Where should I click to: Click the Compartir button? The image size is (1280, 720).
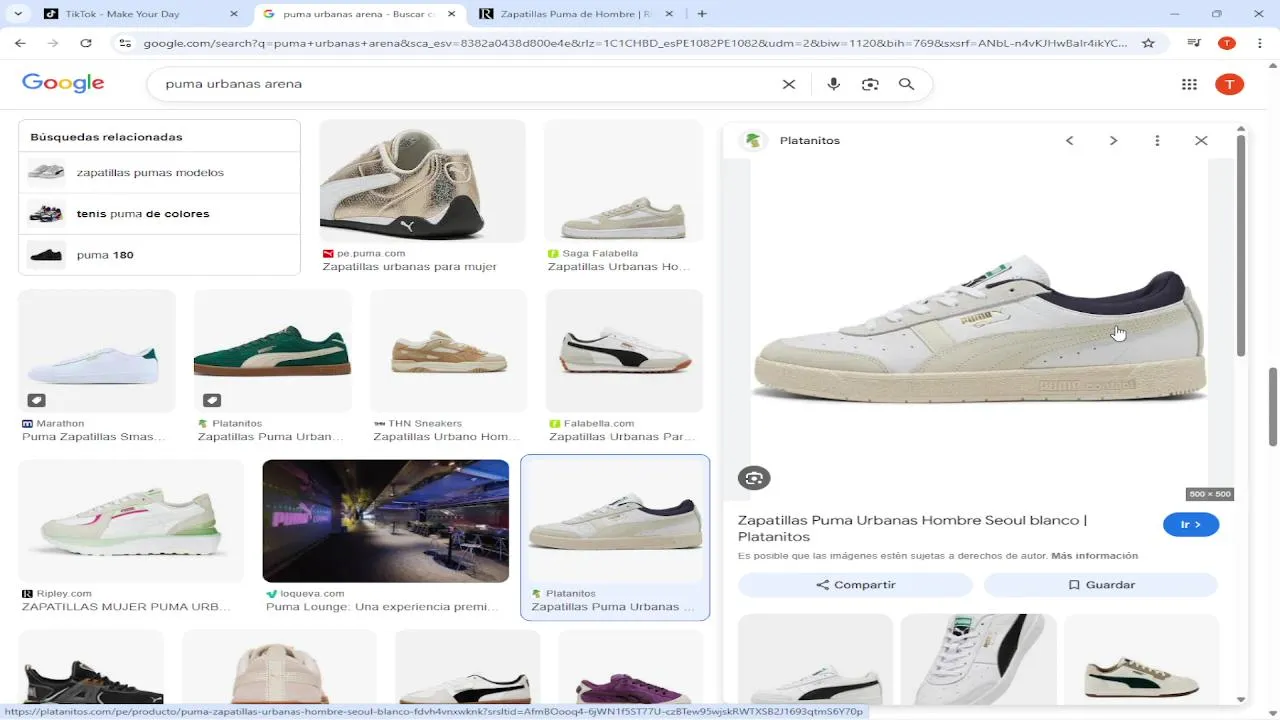855,585
